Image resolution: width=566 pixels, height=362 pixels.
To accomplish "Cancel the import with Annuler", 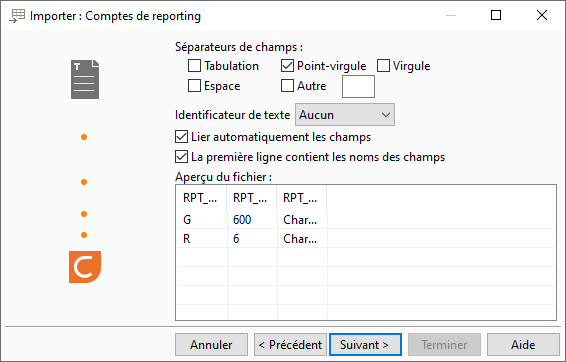I will [212, 345].
